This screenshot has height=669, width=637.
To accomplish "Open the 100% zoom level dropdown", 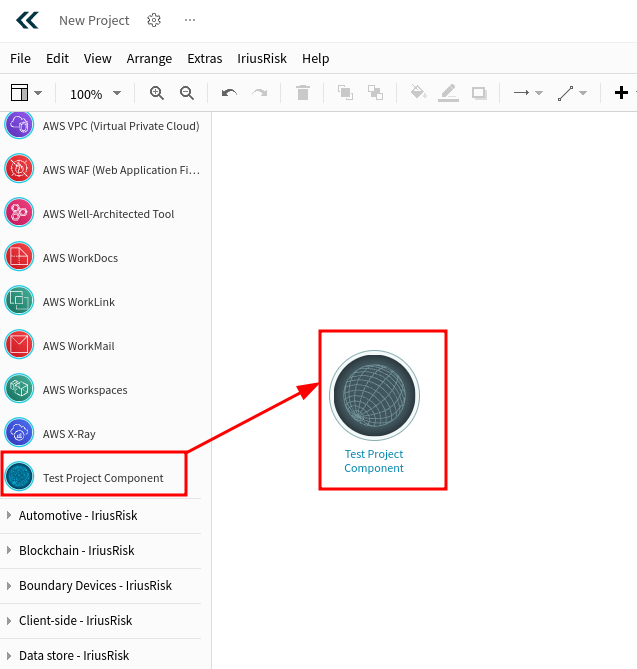I will [x=95, y=93].
